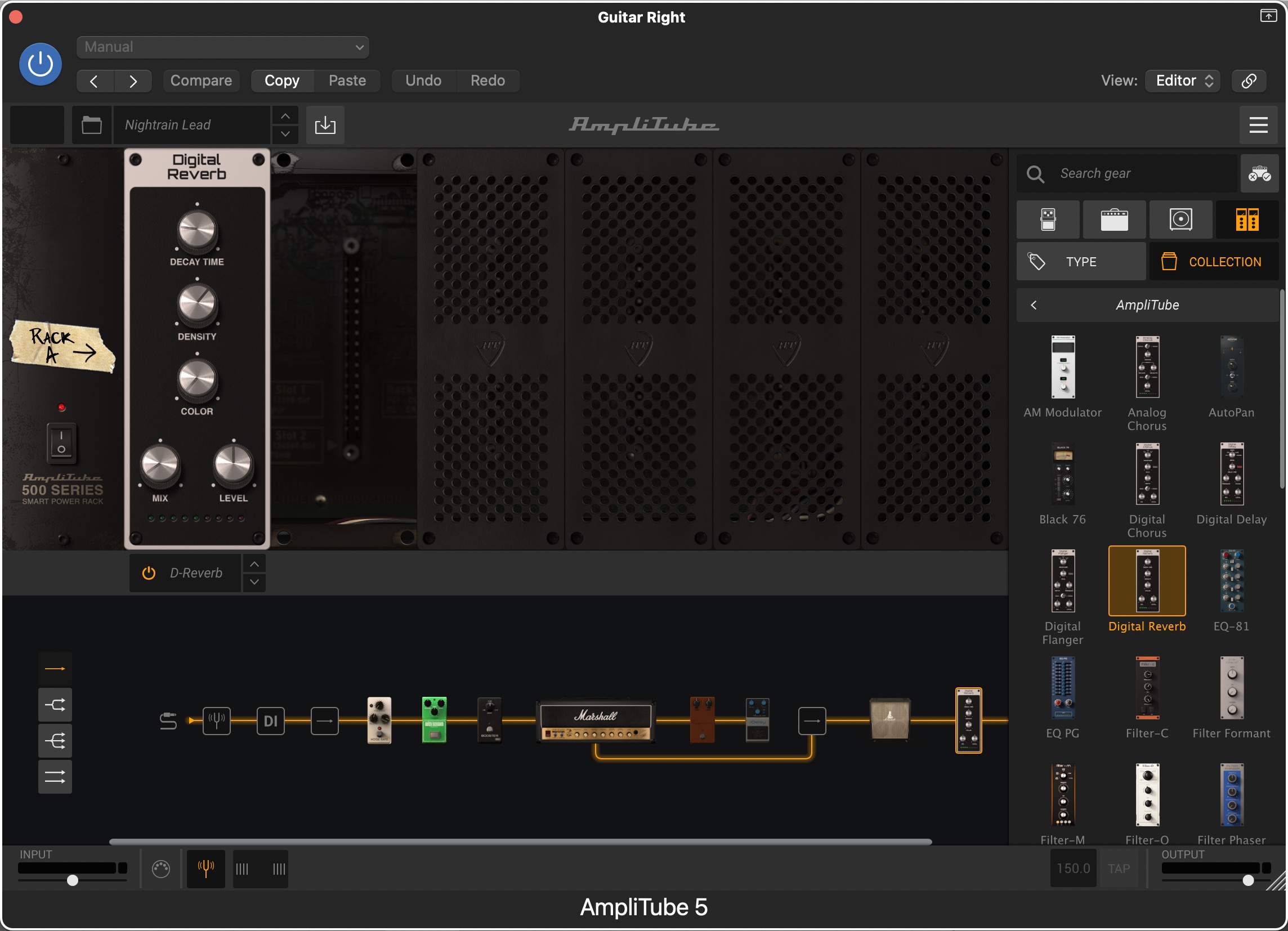Screen dimensions: 1288x931
Task: Click the Search gear field
Action: pyautogui.click(x=1128, y=173)
